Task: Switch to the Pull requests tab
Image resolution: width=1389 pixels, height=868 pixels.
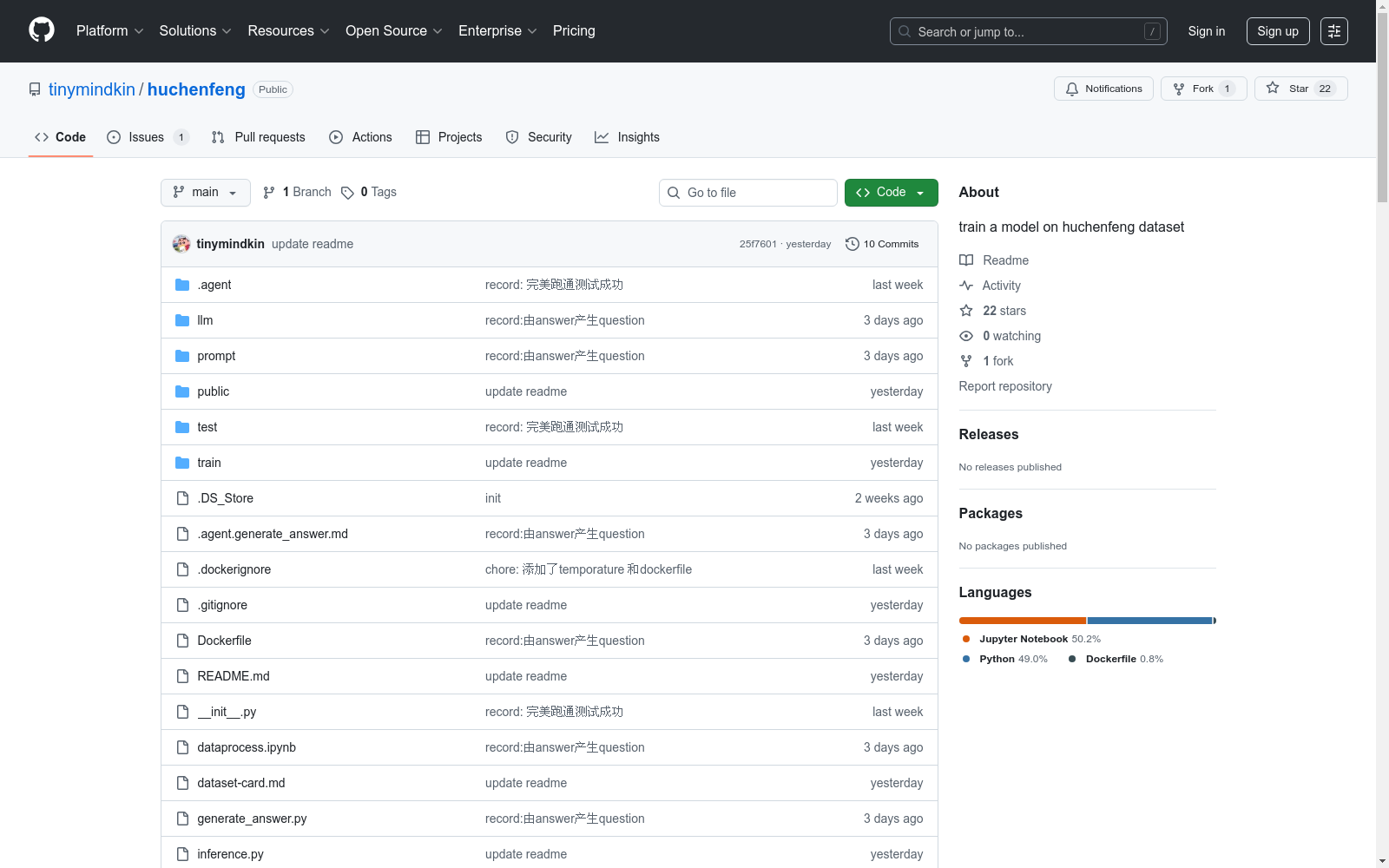Action: 259,137
